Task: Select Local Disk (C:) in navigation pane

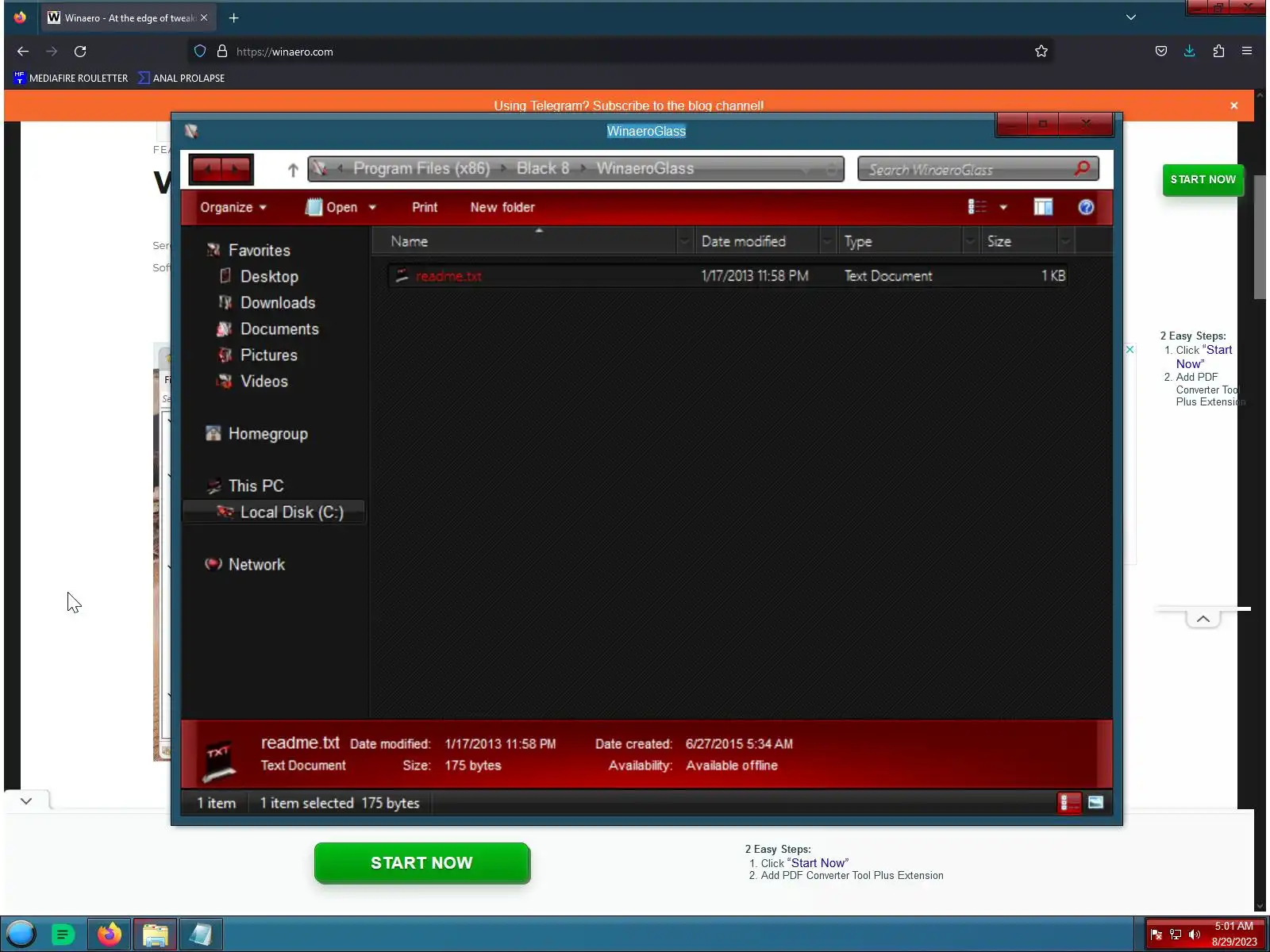Action: click(274, 512)
